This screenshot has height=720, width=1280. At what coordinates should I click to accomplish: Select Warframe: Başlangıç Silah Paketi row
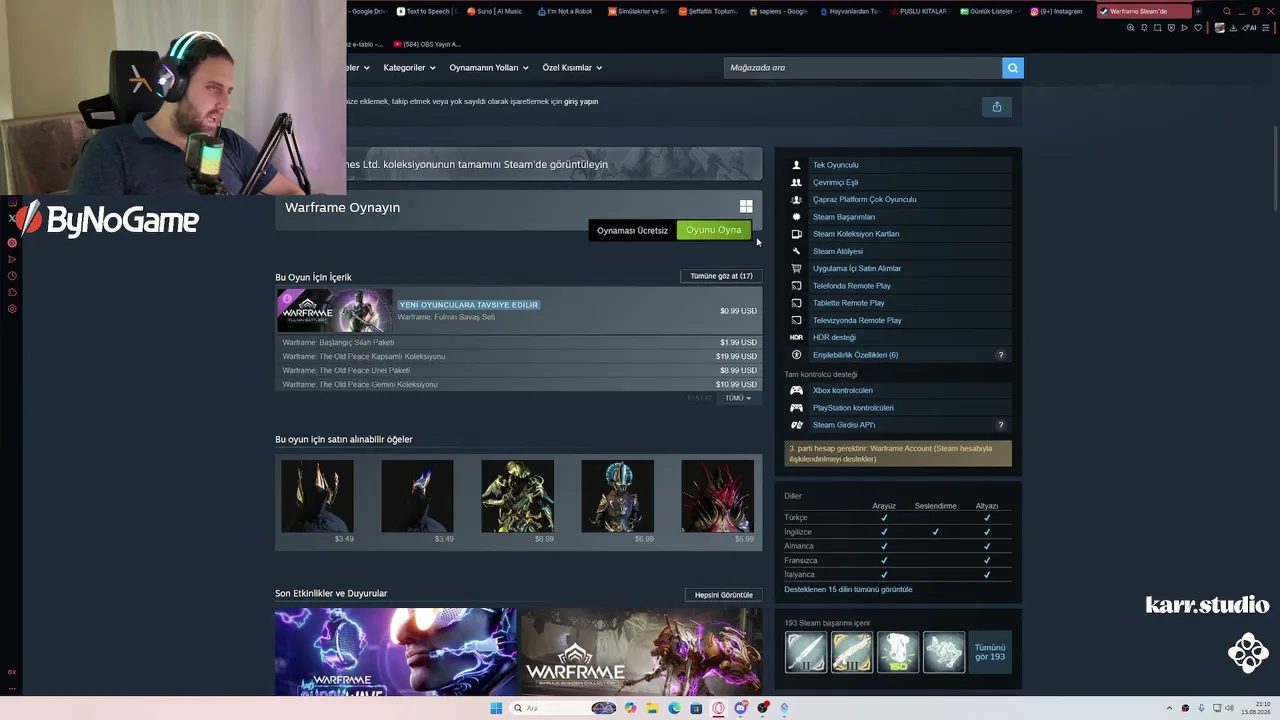tap(519, 342)
